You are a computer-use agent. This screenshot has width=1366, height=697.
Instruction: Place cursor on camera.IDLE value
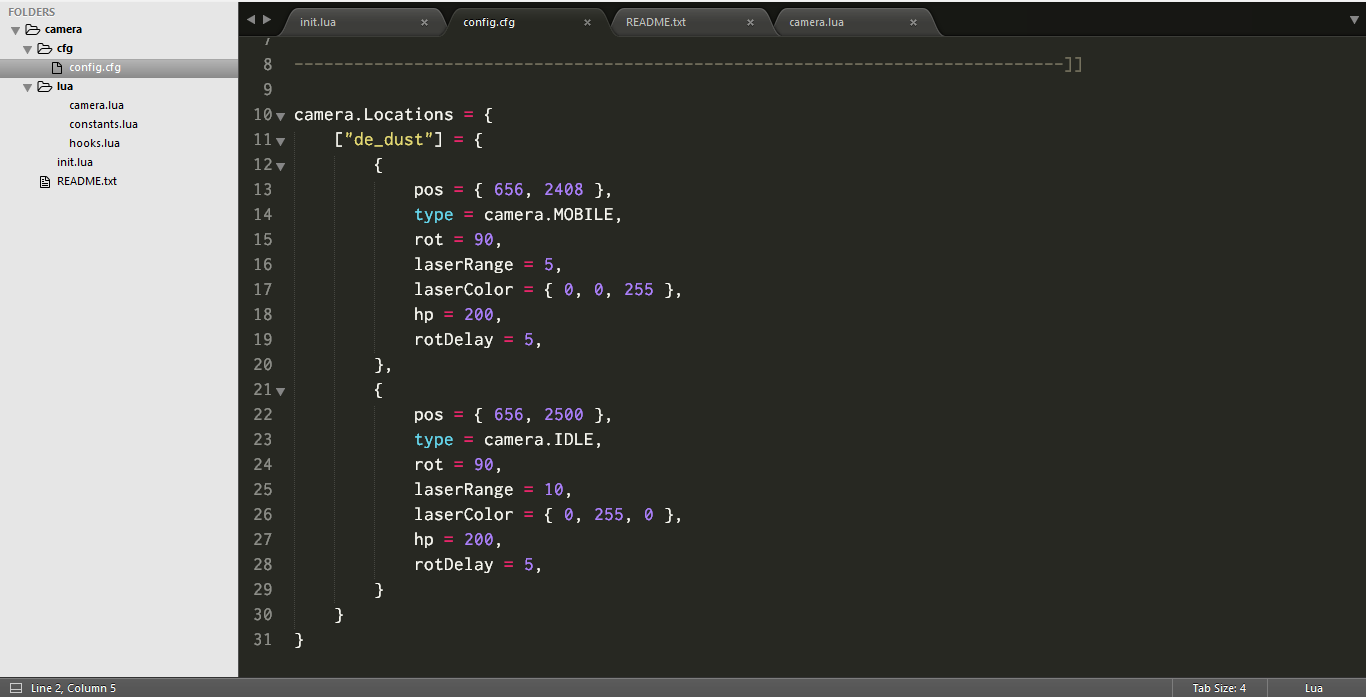click(539, 439)
